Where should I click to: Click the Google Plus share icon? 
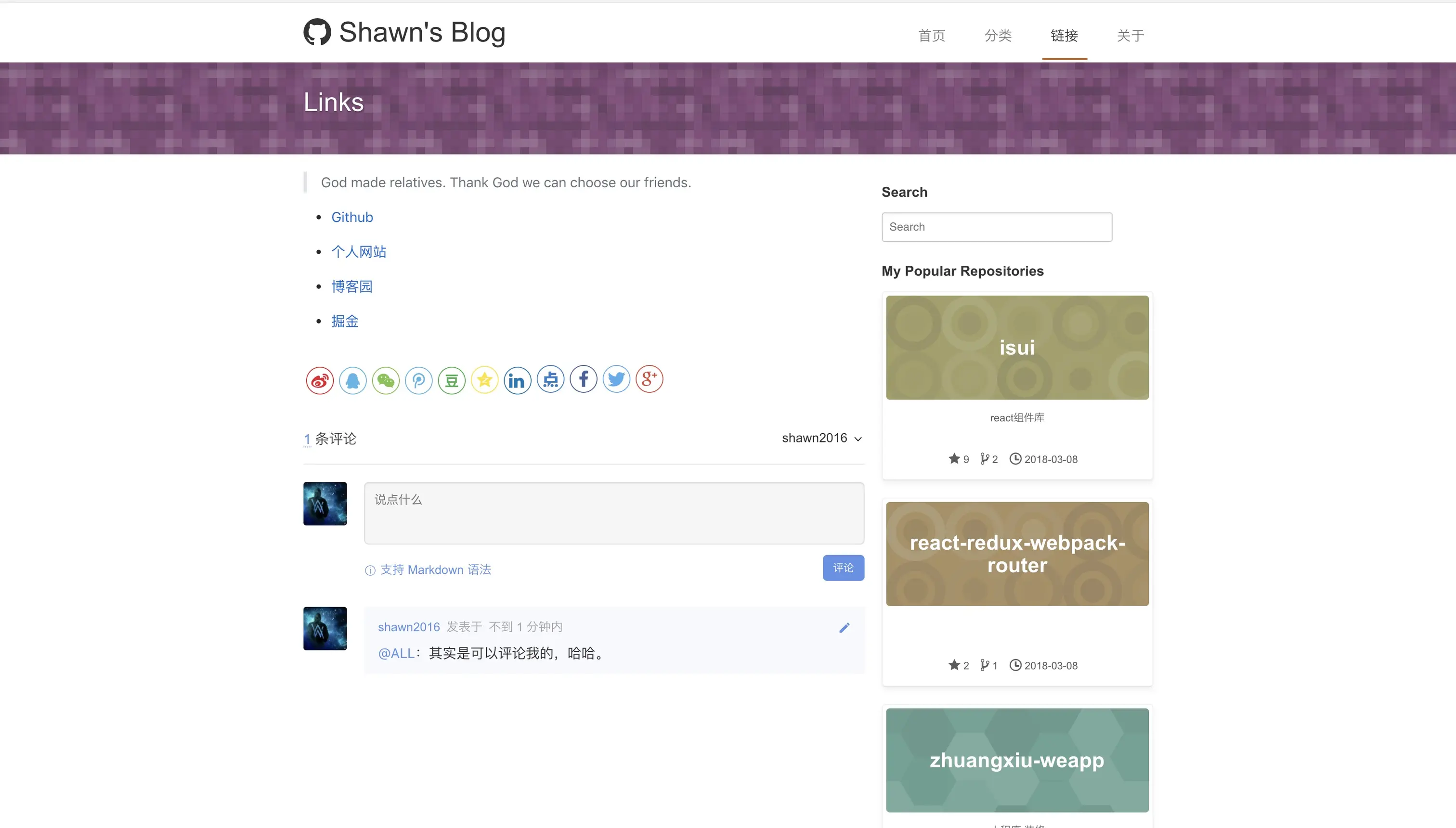[x=649, y=379]
